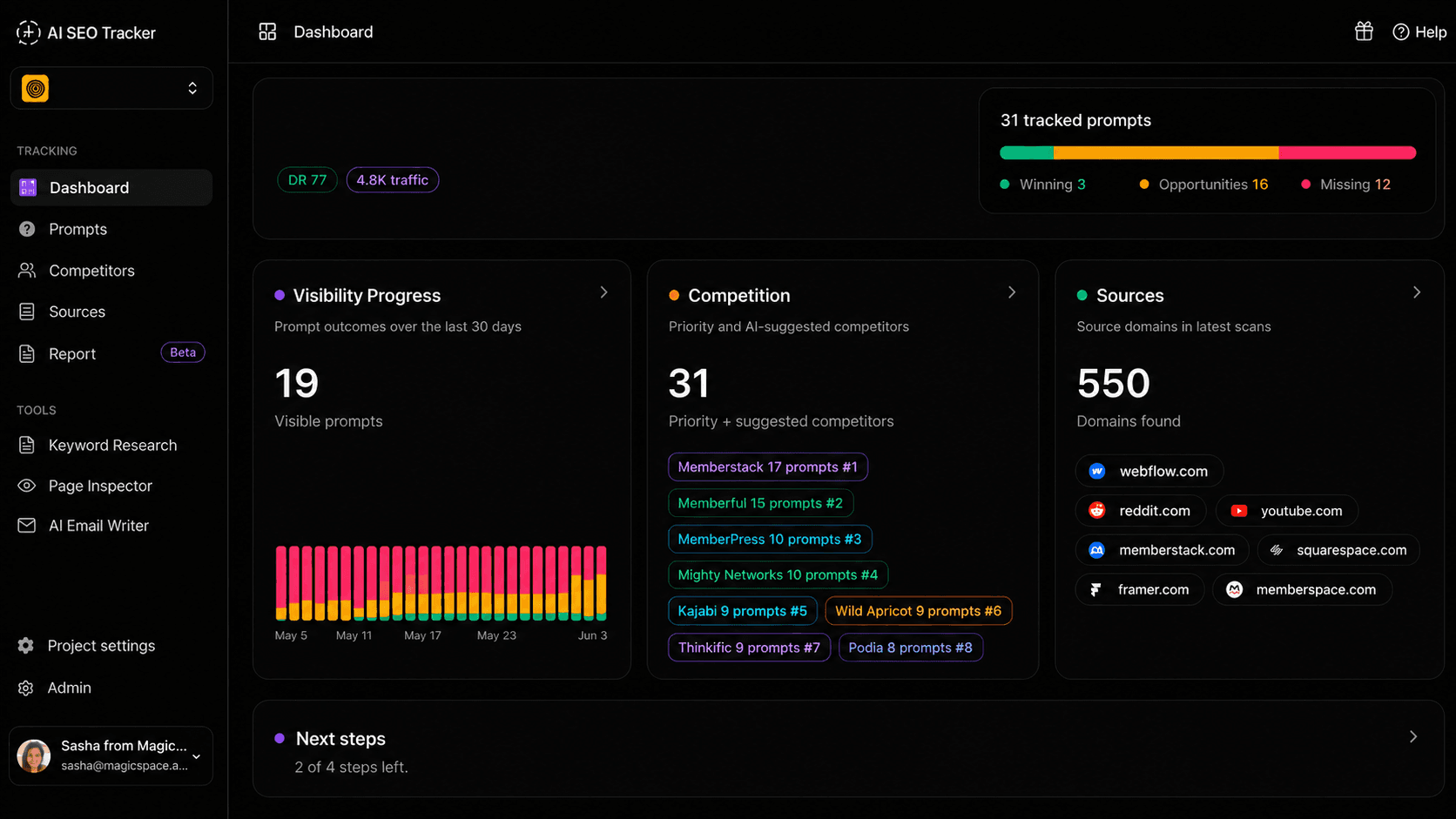Click the Winning 3 legend entry
The image size is (1456, 819).
click(x=1043, y=185)
